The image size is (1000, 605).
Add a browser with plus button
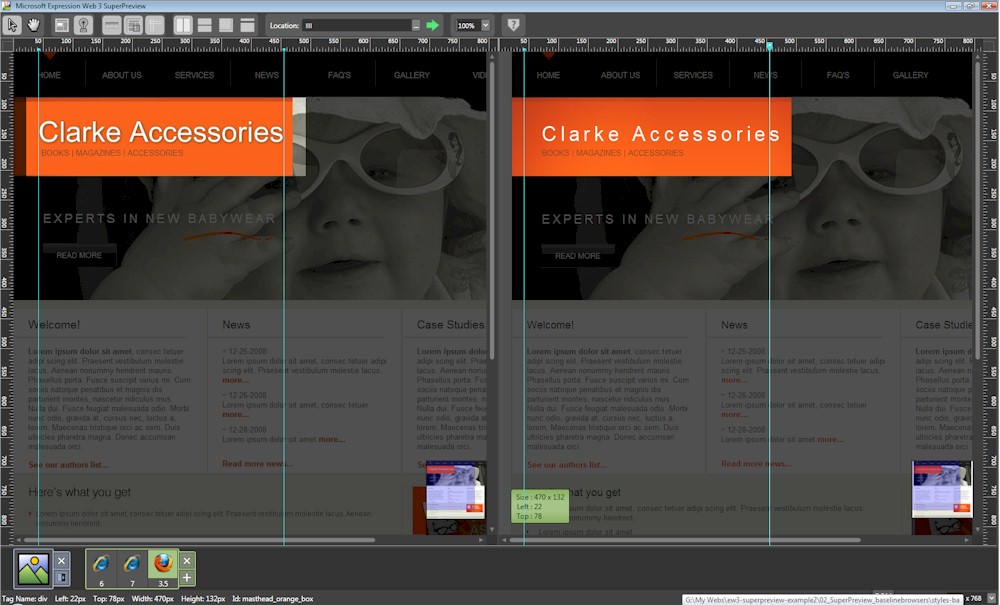point(187,578)
